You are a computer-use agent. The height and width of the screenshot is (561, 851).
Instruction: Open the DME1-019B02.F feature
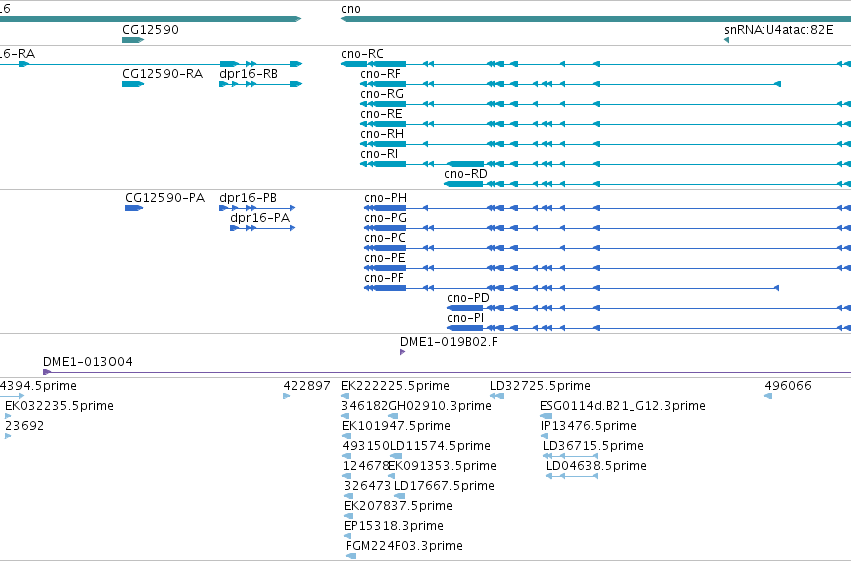[x=449, y=342]
